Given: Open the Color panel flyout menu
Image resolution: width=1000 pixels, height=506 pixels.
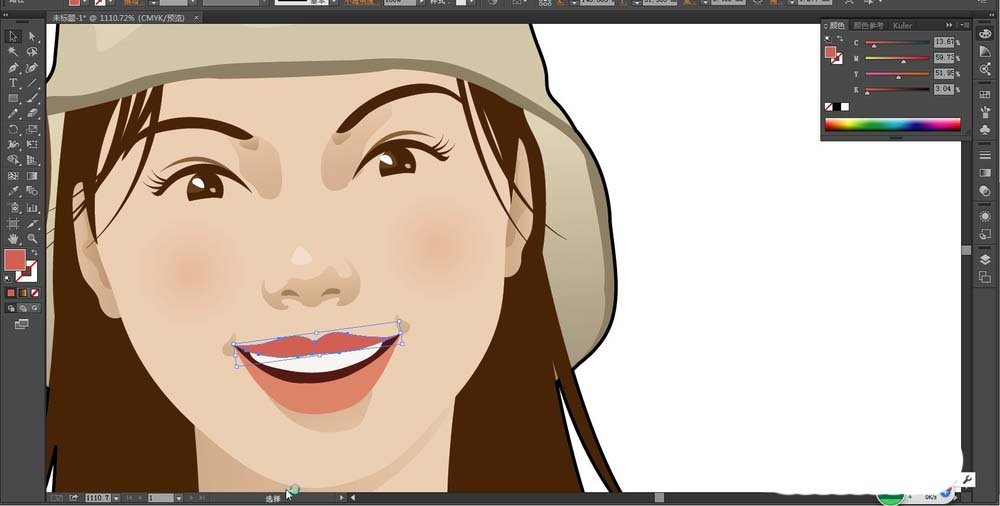Looking at the screenshot, I should coord(963,25).
